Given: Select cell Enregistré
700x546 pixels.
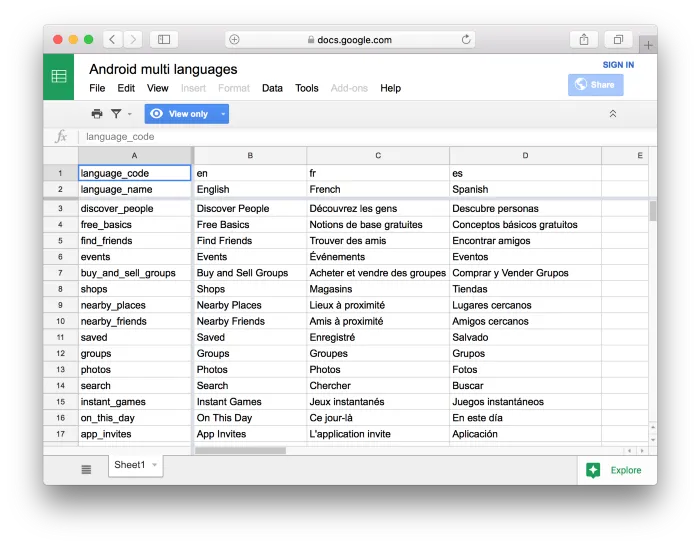Looking at the screenshot, I should click(378, 338).
